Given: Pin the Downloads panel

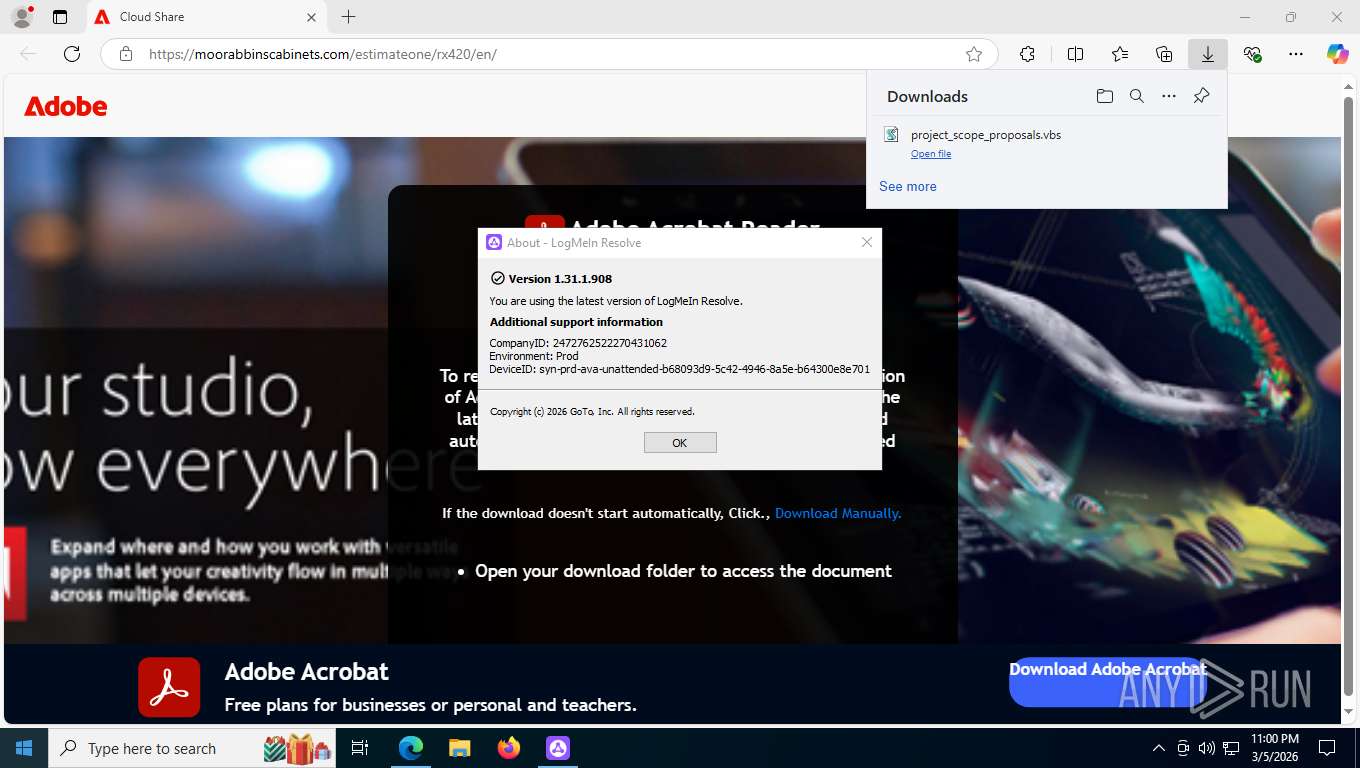Looking at the screenshot, I should (1201, 96).
